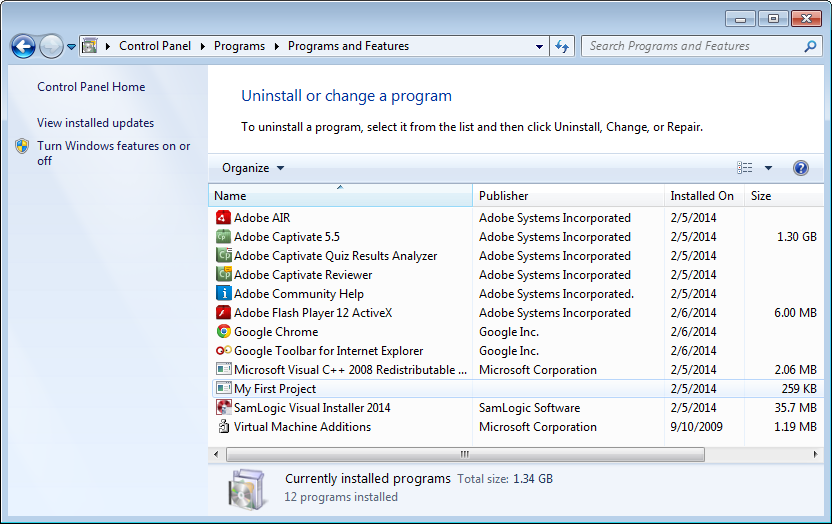Click the Virtual Machine Additions icon

223,427
